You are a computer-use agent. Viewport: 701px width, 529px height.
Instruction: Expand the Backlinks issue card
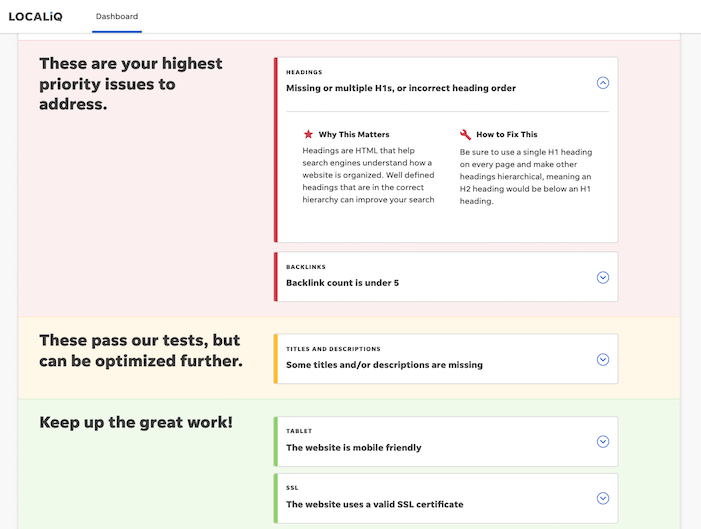pyautogui.click(x=603, y=277)
